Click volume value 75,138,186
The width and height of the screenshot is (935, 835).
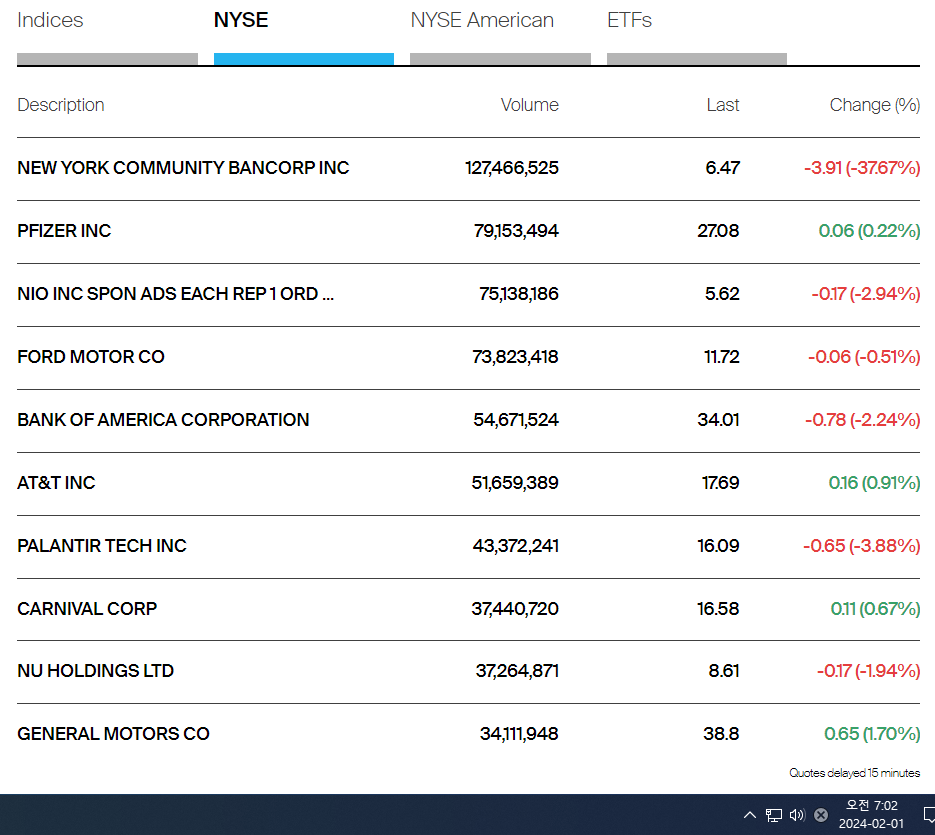pos(519,294)
